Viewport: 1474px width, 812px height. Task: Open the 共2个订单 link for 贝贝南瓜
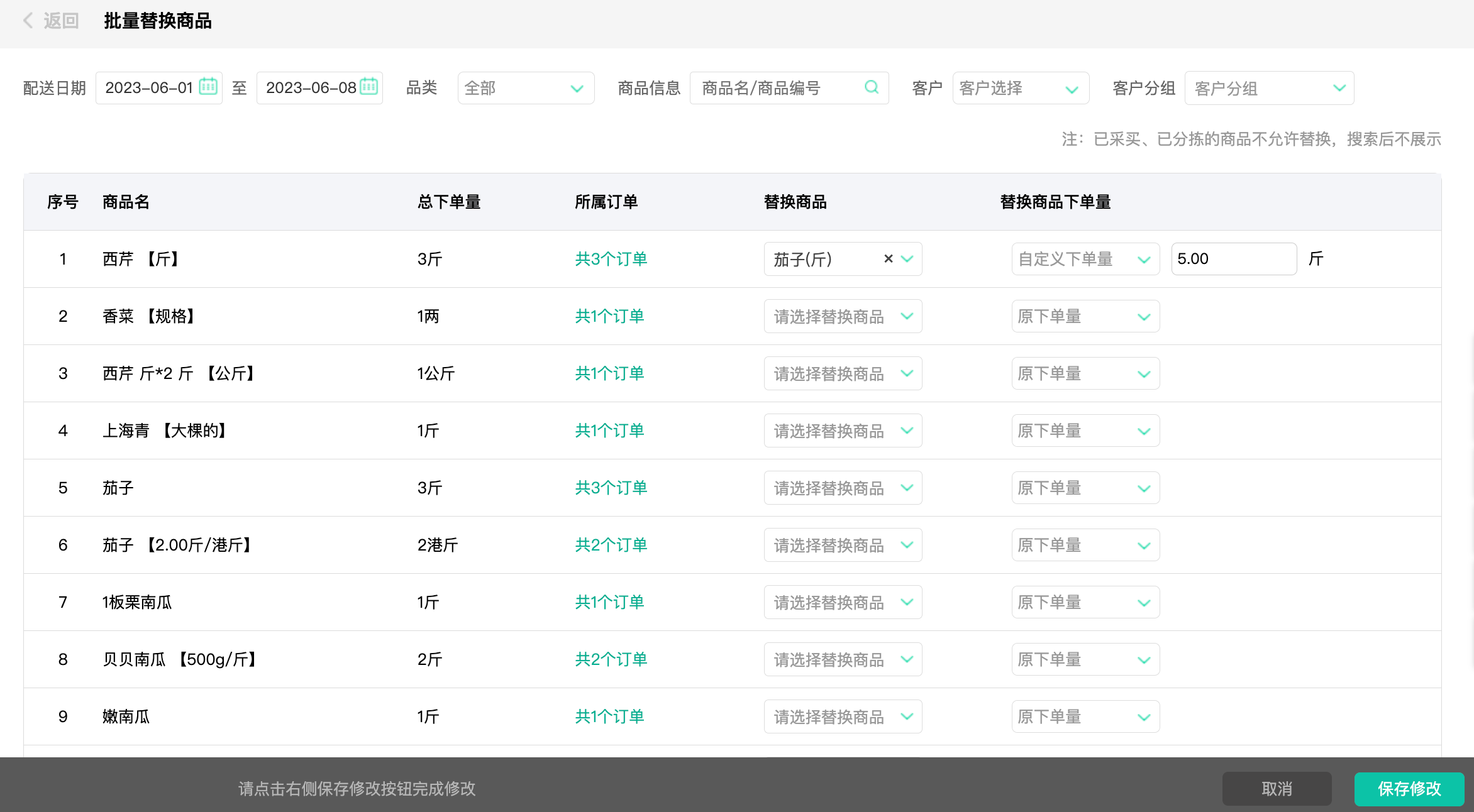pos(611,659)
